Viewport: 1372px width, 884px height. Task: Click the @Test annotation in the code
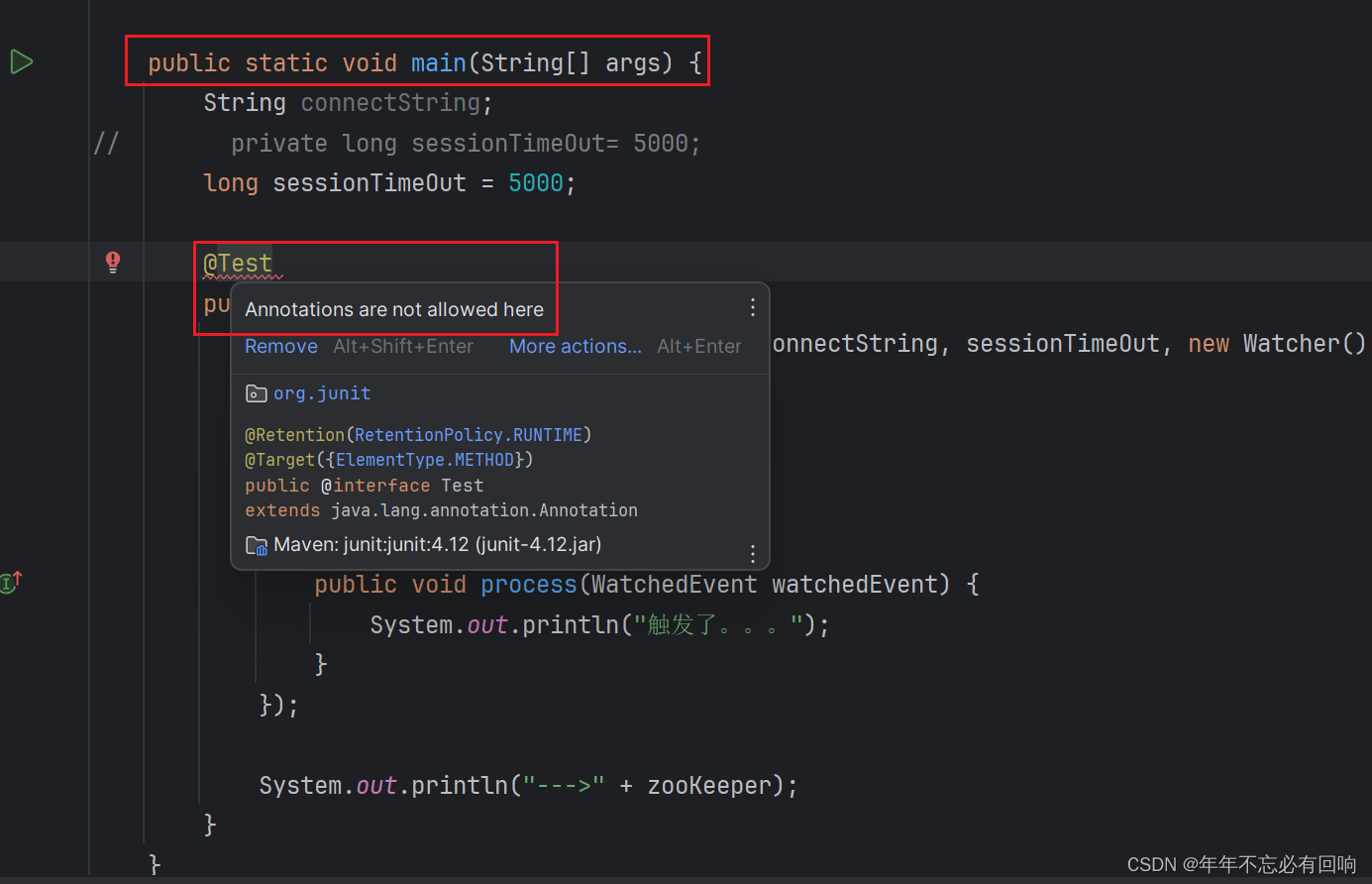(x=238, y=264)
